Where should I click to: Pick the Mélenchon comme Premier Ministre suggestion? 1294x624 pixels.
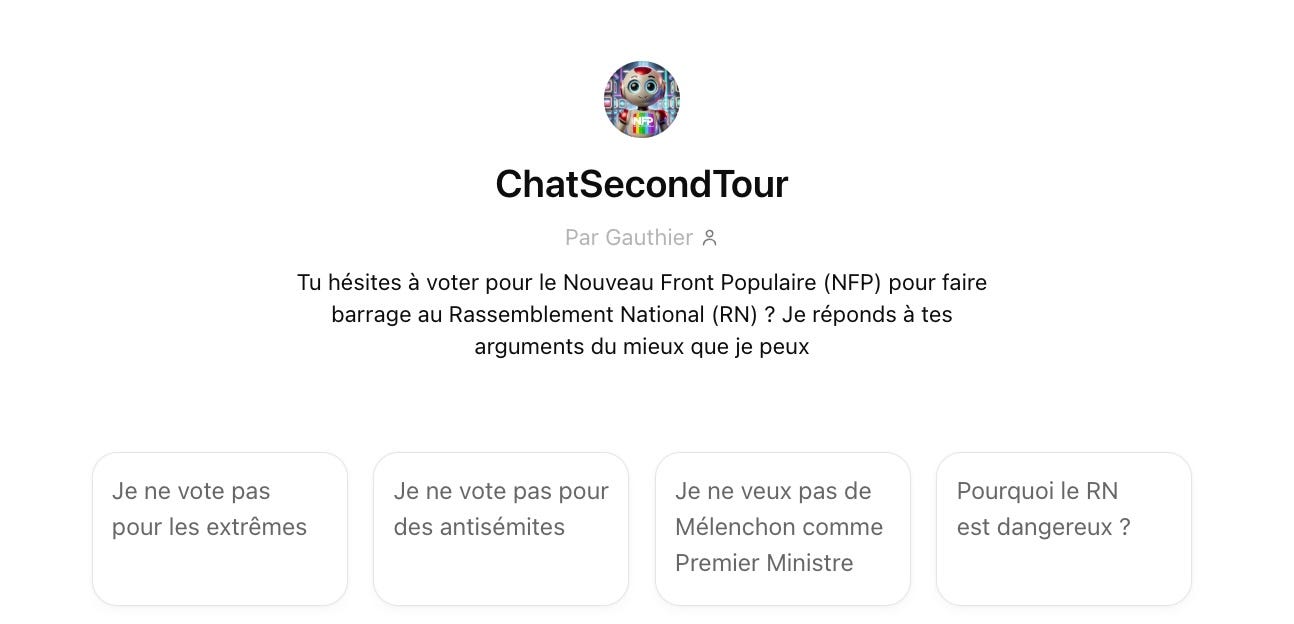[783, 528]
